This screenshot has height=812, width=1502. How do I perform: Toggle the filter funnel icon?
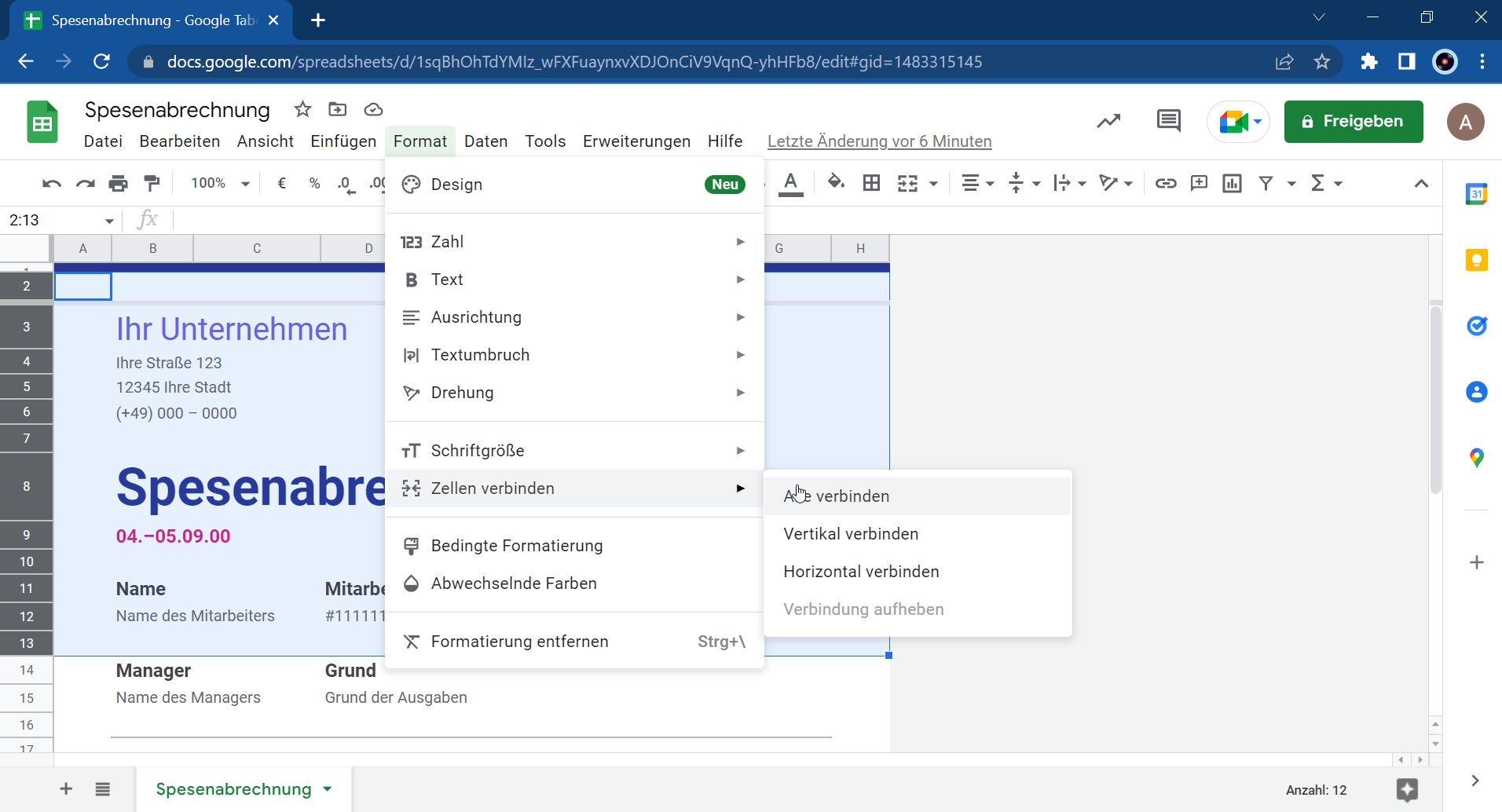tap(1266, 183)
